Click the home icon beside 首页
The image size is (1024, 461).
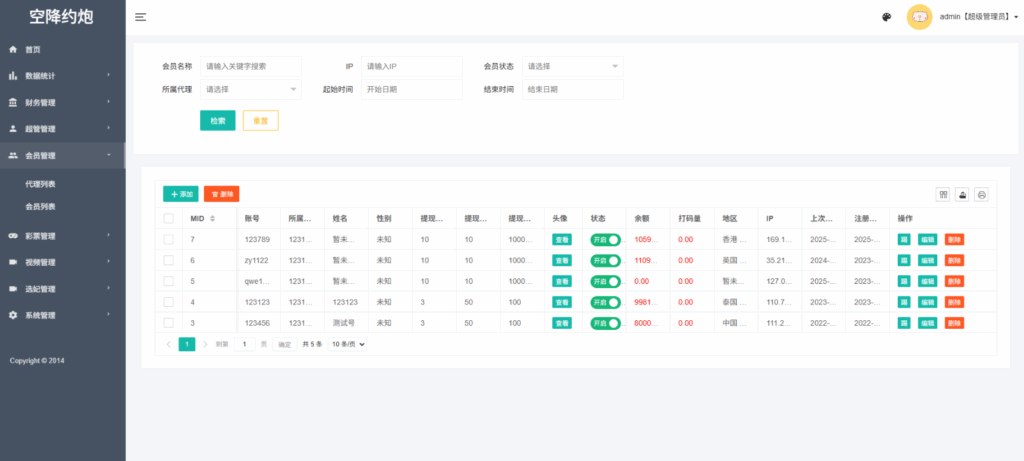pos(12,50)
